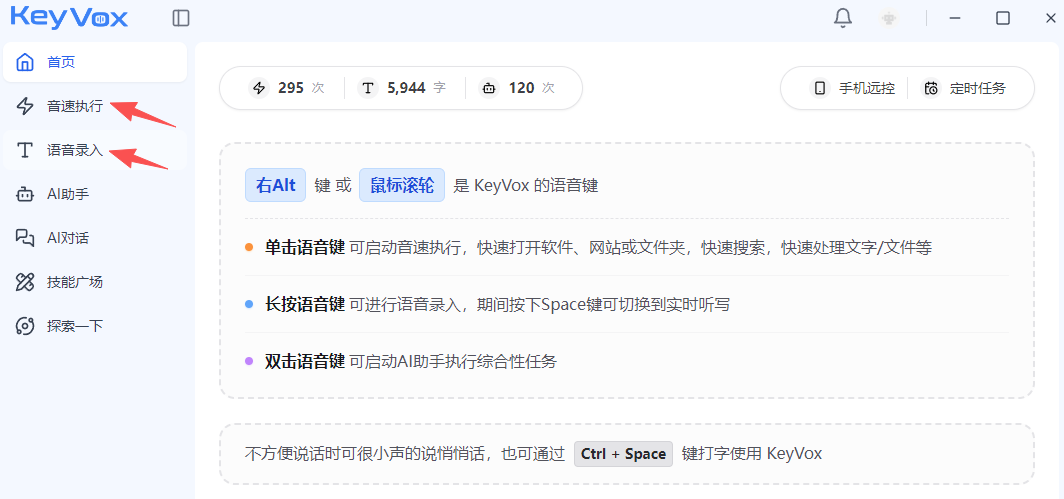
Task: Open AI对话 in the sidebar
Action: (x=95, y=238)
